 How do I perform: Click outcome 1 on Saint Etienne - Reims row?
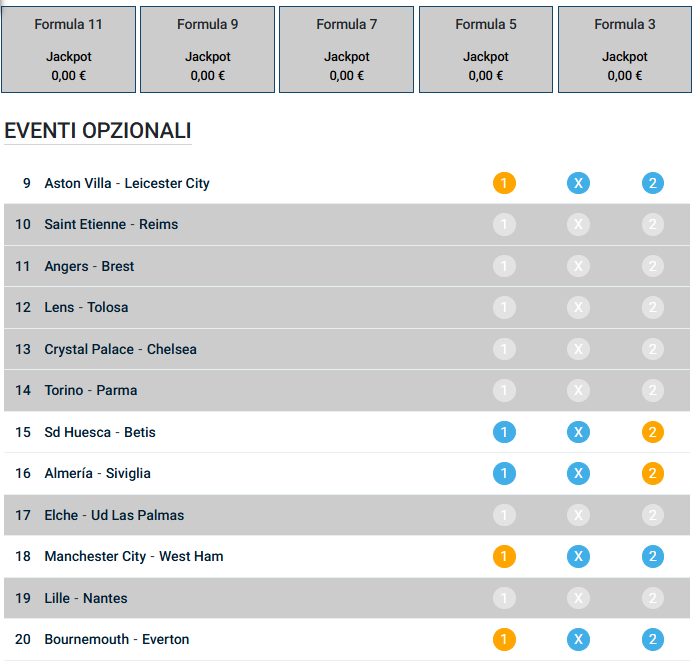coord(504,224)
